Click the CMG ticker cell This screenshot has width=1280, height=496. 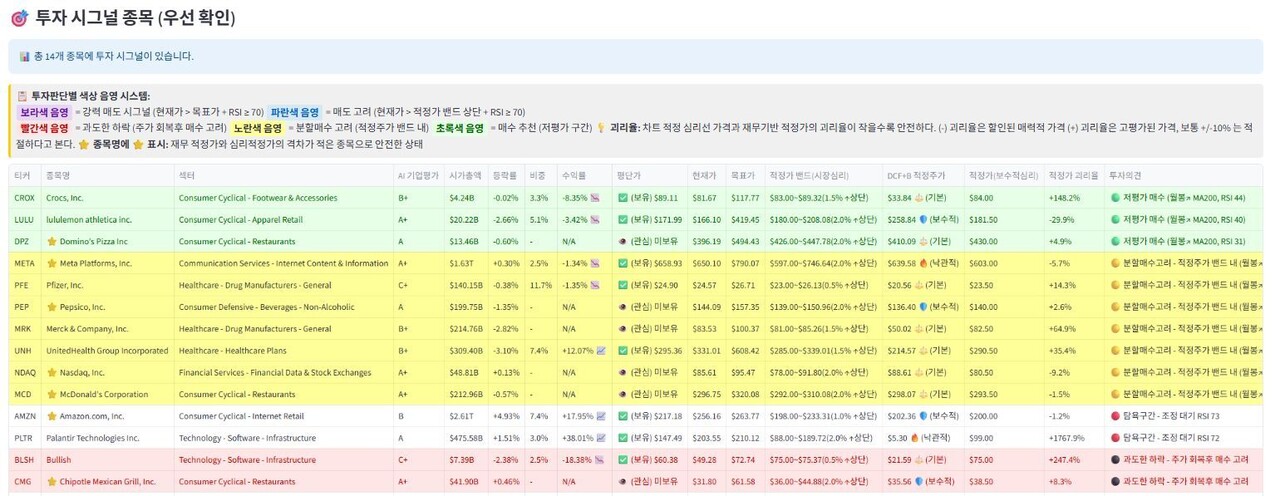tap(23, 481)
